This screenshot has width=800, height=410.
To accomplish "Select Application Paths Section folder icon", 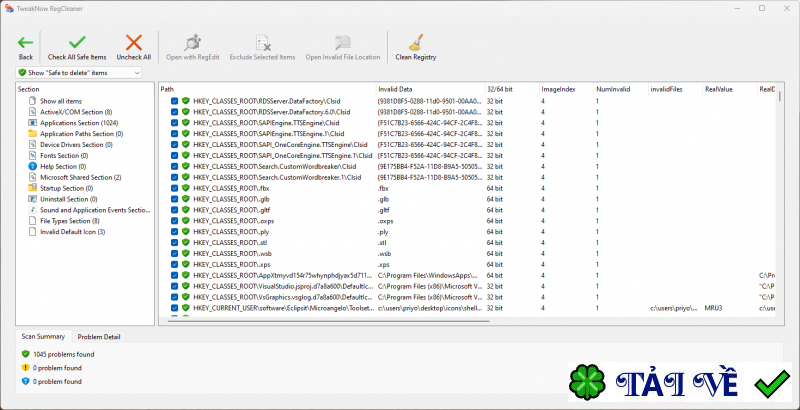I will click(x=33, y=134).
